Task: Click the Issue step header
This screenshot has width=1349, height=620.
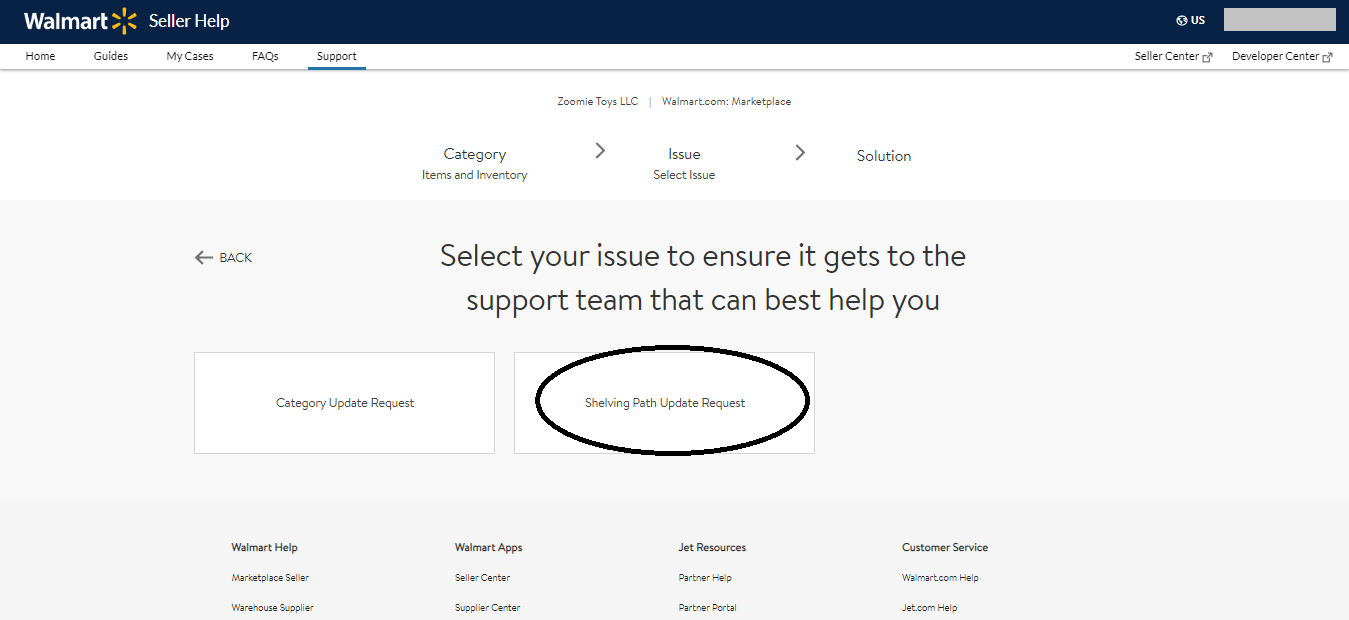Action: click(x=684, y=154)
